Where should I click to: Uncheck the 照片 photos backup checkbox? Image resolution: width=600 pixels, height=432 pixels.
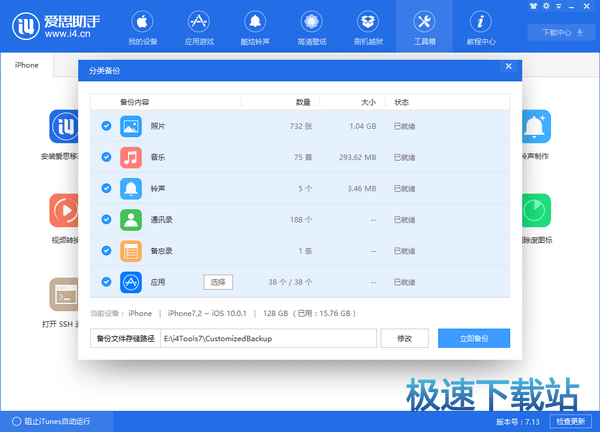(106, 126)
